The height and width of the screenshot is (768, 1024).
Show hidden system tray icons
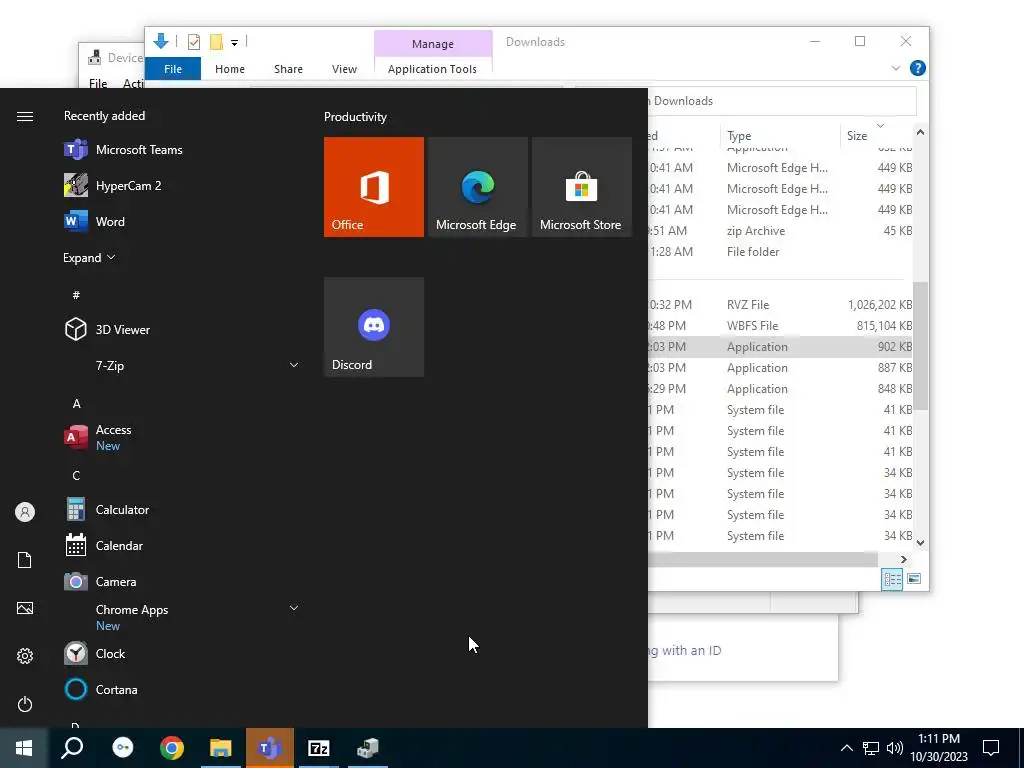(x=846, y=748)
